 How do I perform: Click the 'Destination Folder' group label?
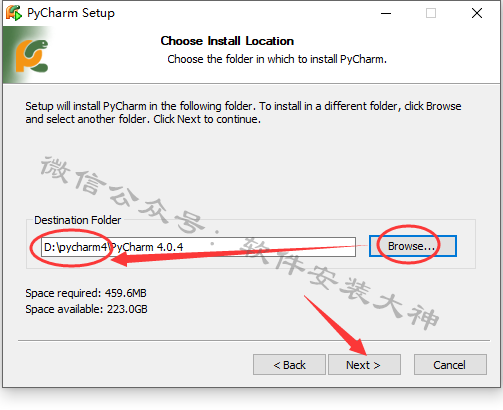pyautogui.click(x=78, y=220)
